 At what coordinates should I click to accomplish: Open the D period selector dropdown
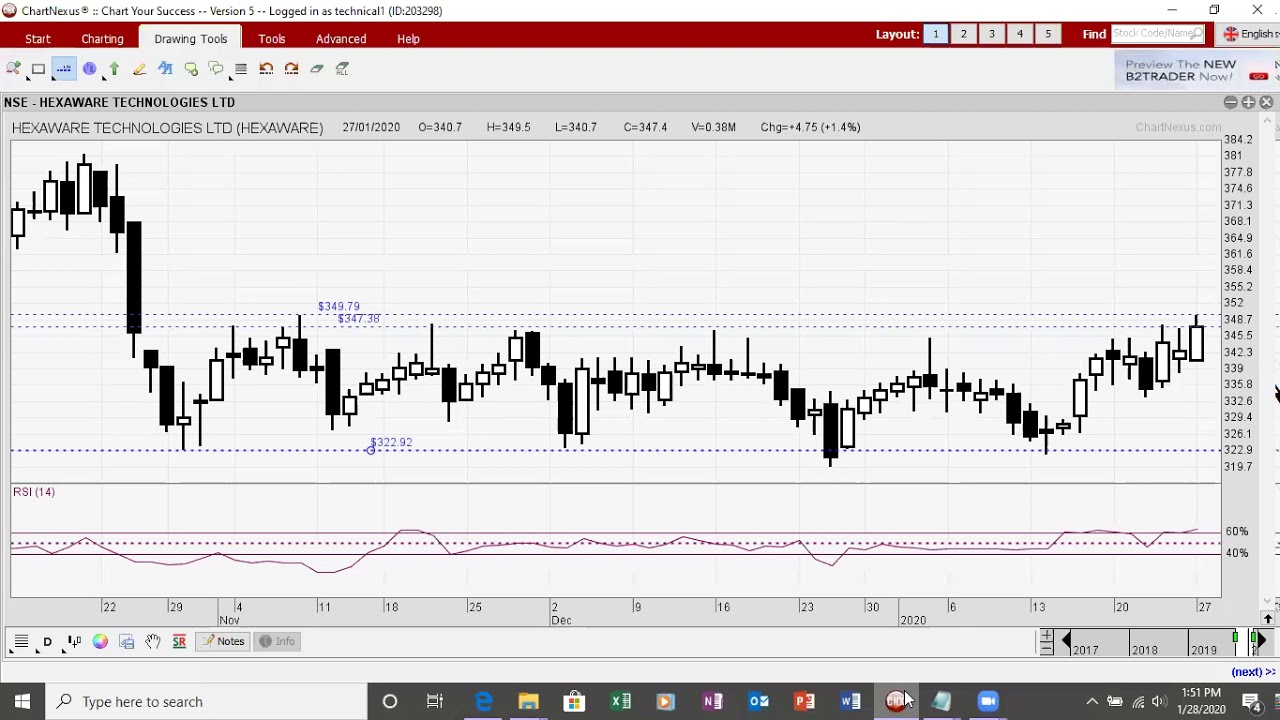pyautogui.click(x=47, y=642)
